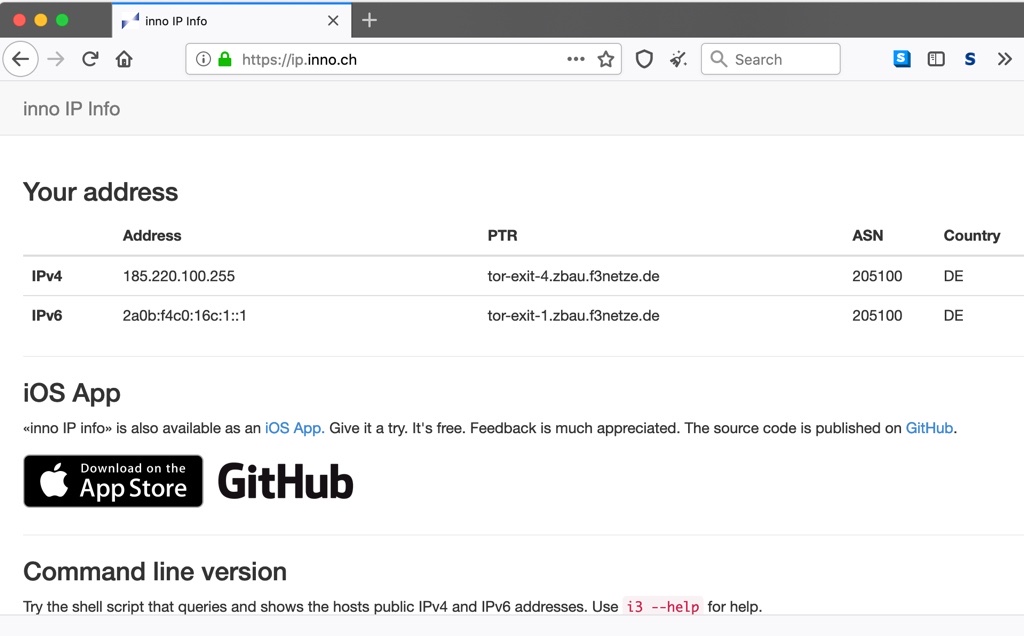
Task: Click the blue S extension icon
Action: [902, 59]
